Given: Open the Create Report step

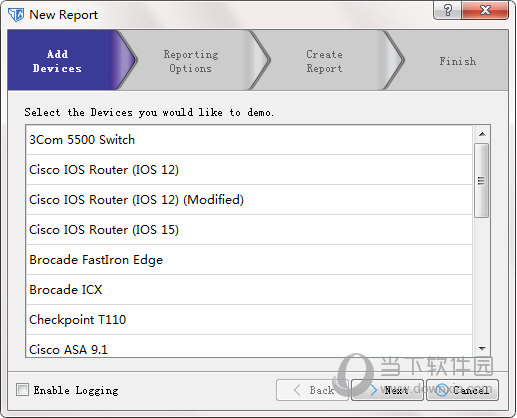Looking at the screenshot, I should pyautogui.click(x=325, y=60).
